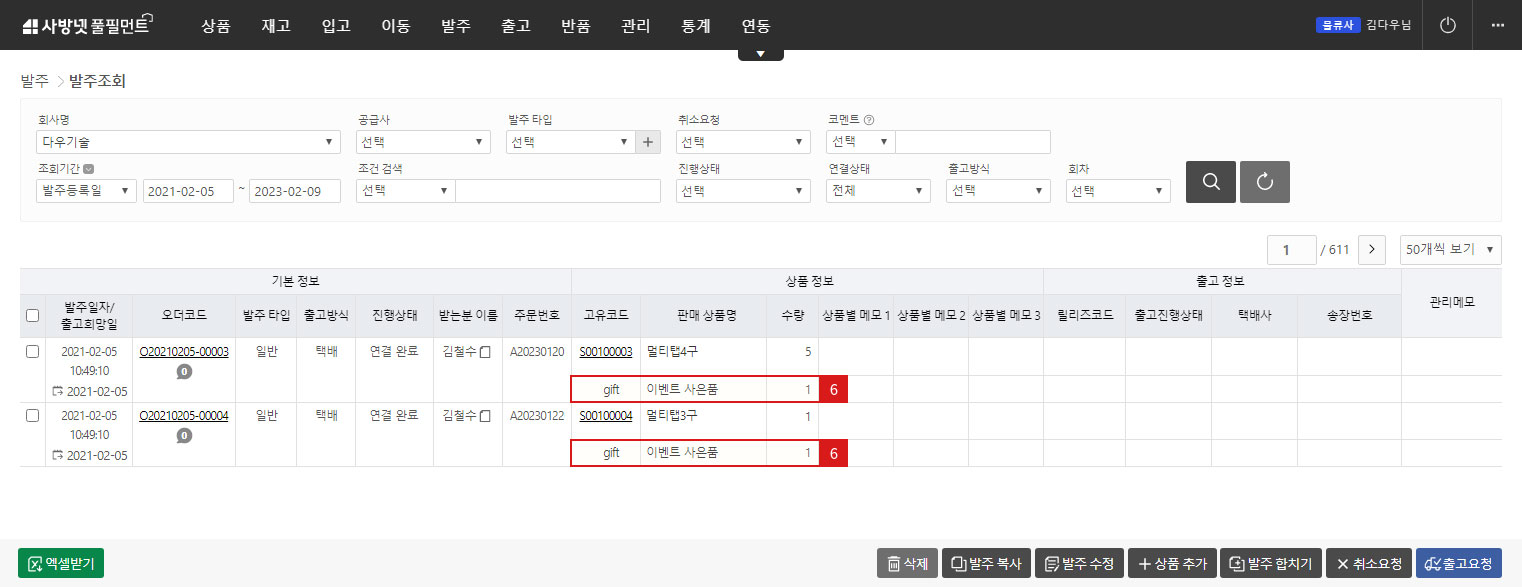Screen dimensions: 1522x587
Task: Open the 회사명 dropdown showing 다우기술
Action: 187,141
